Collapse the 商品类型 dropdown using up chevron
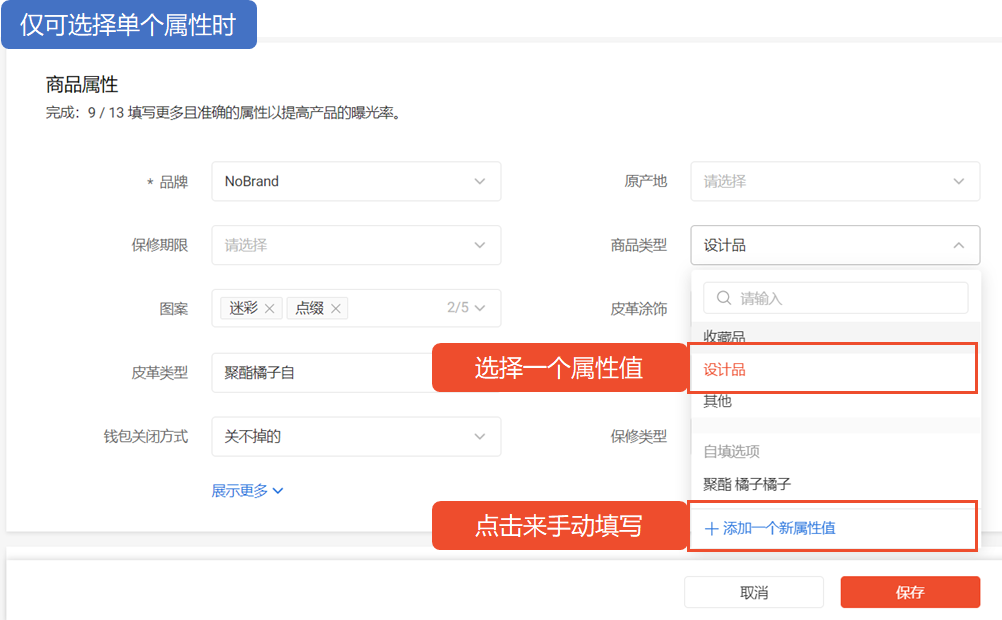Viewport: 1002px width, 620px height. pos(958,245)
